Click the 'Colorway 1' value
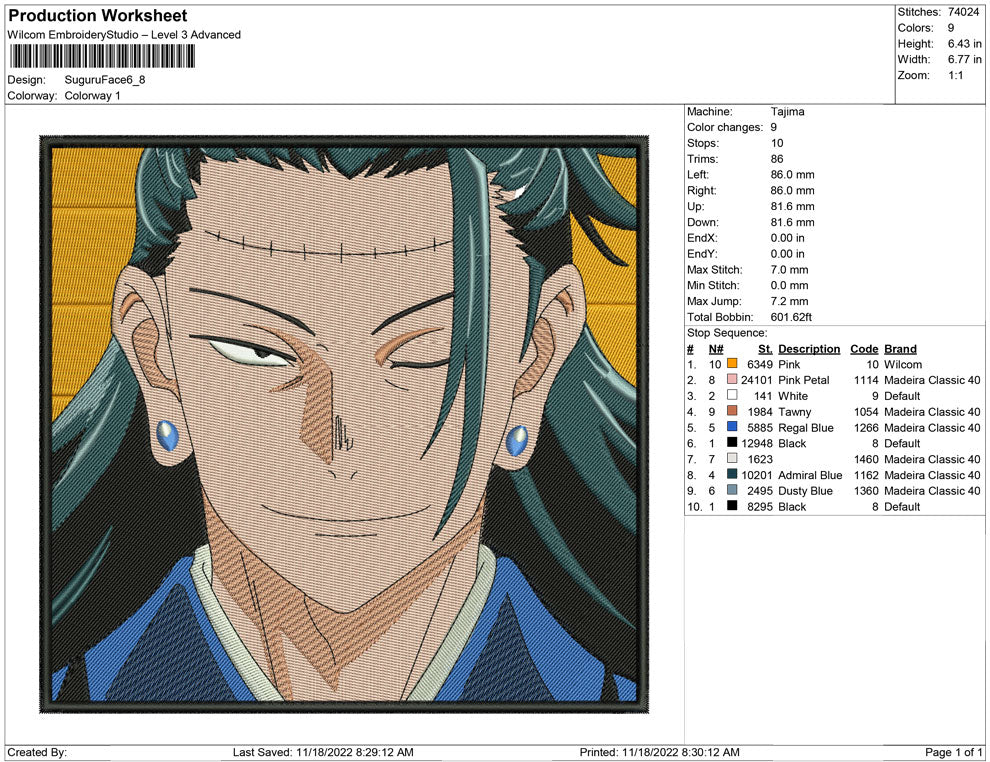 click(92, 96)
